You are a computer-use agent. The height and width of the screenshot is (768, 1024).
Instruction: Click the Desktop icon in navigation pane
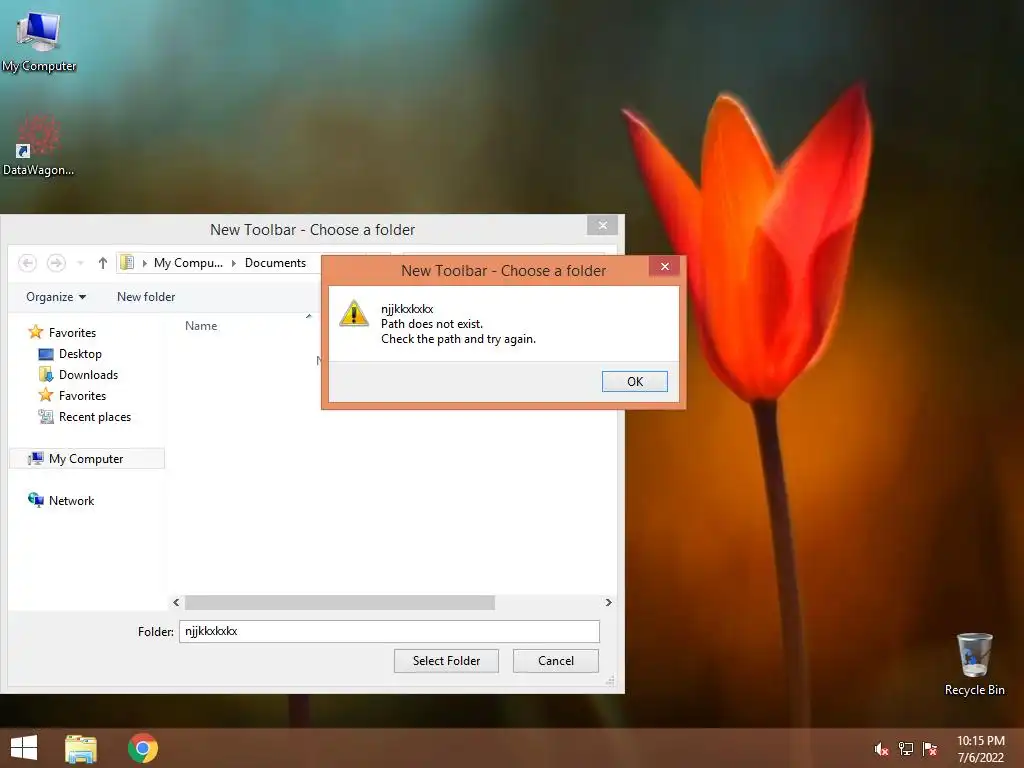click(x=46, y=354)
